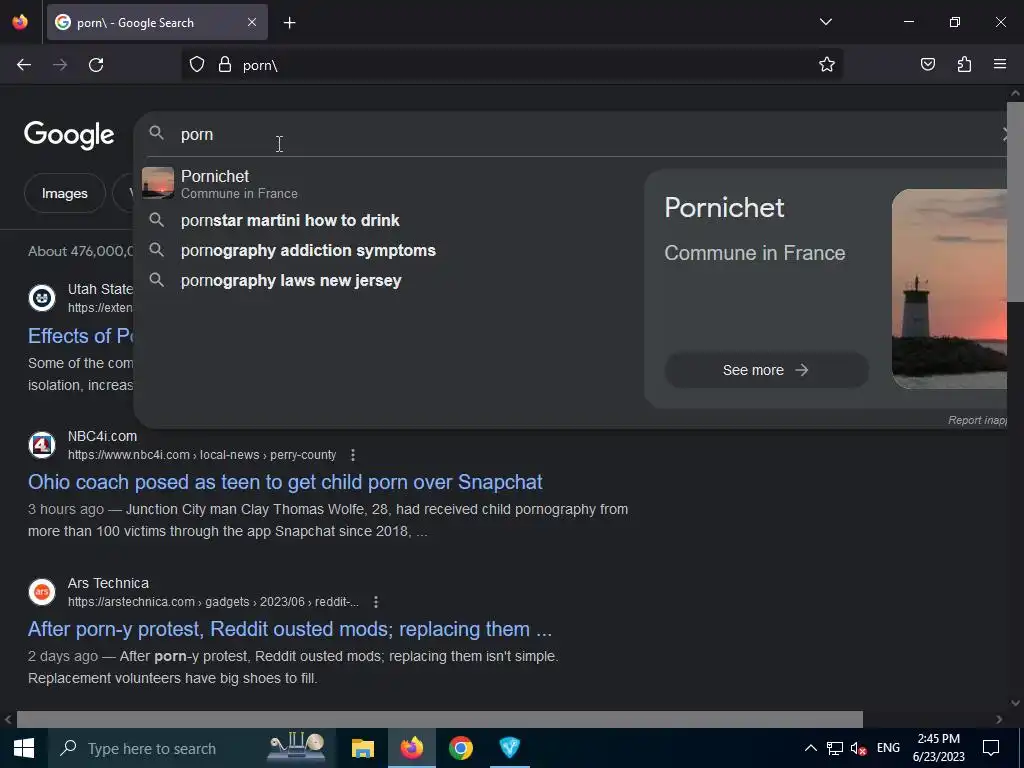Open the Pornichet lighthouse photo
The height and width of the screenshot is (768, 1024).
coord(949,289)
